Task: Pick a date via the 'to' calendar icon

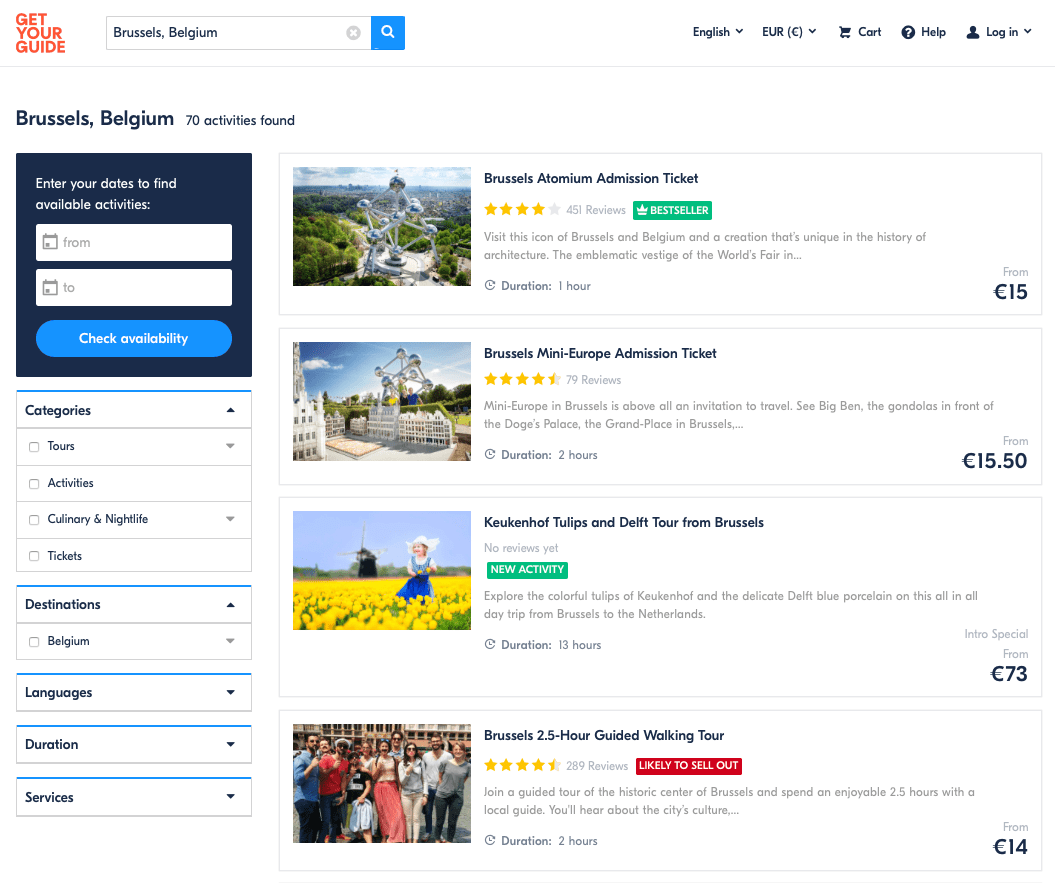Action: click(x=50, y=287)
